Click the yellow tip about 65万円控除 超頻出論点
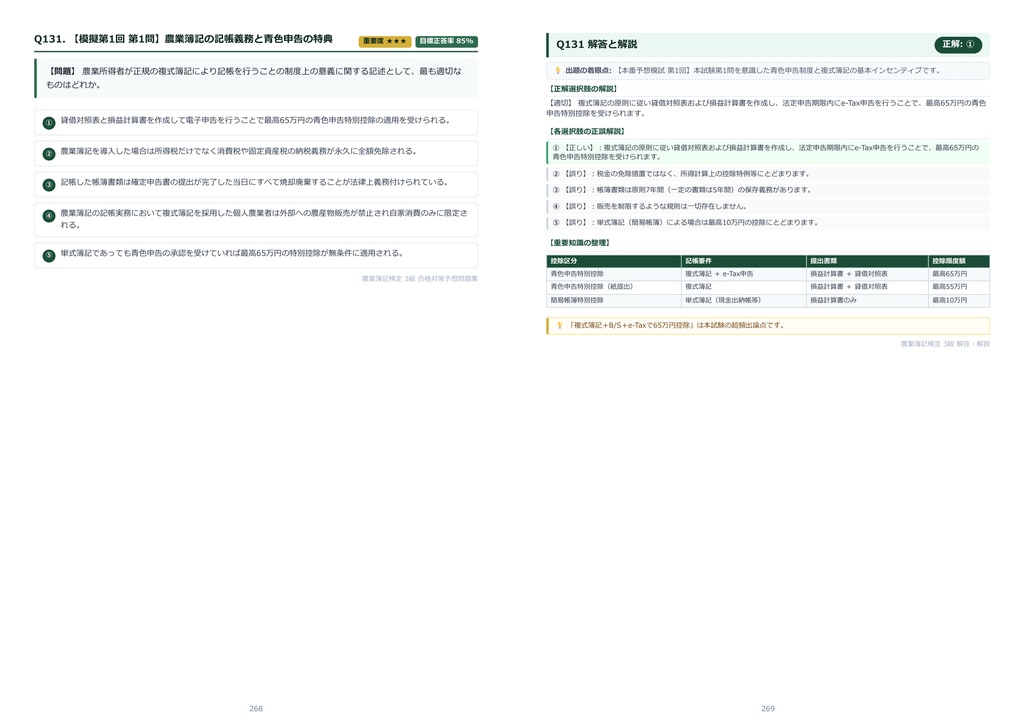Image resolution: width=1024 pixels, height=724 pixels. (x=768, y=325)
